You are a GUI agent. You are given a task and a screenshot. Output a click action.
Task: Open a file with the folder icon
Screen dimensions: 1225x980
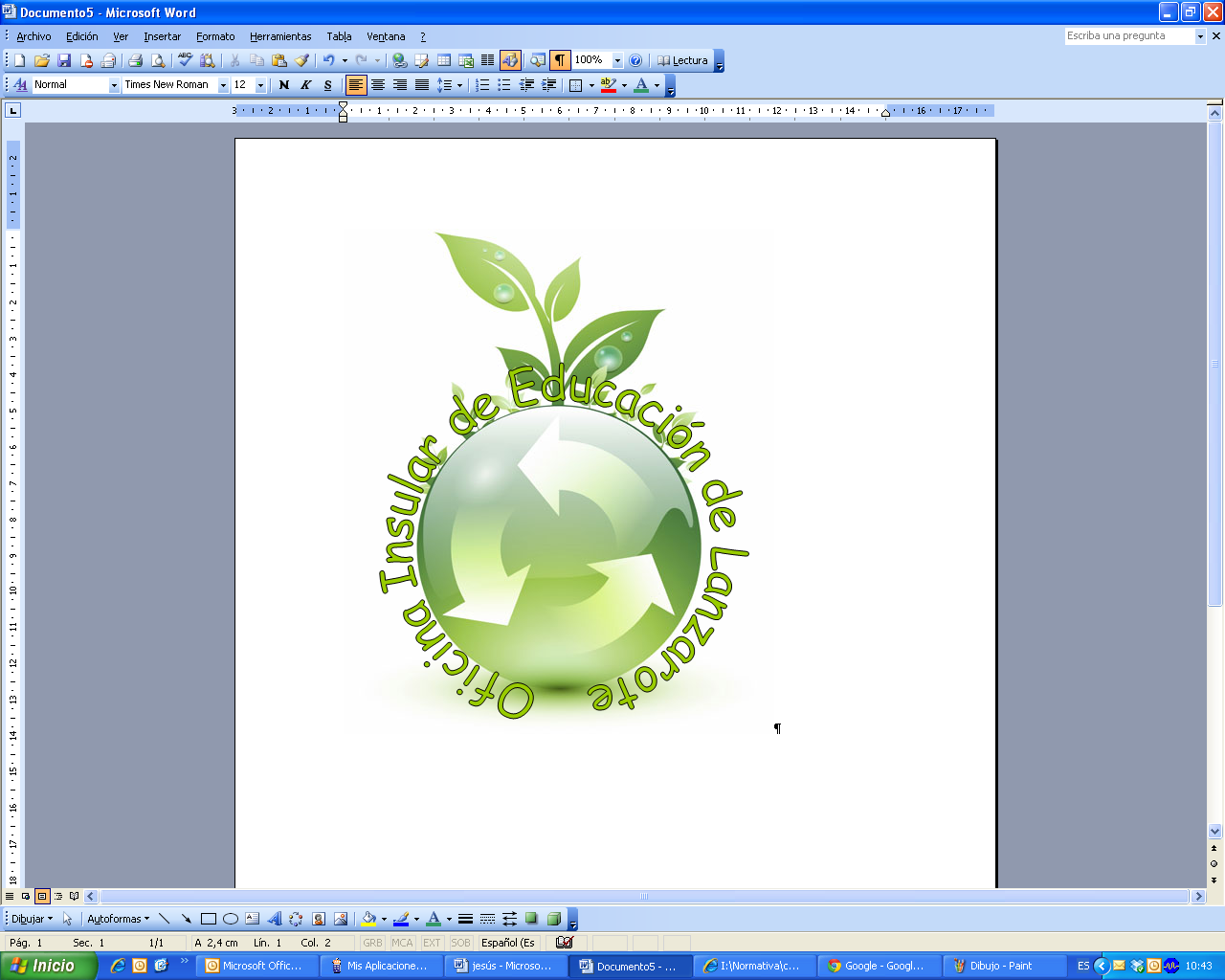tap(42, 60)
